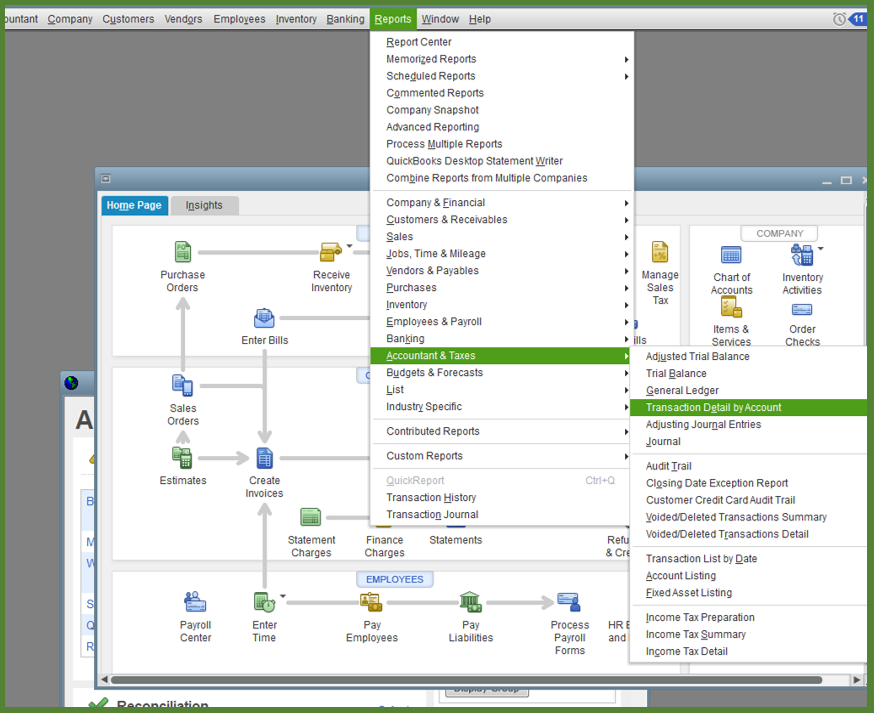Switch to the Insights tab

[x=204, y=205]
